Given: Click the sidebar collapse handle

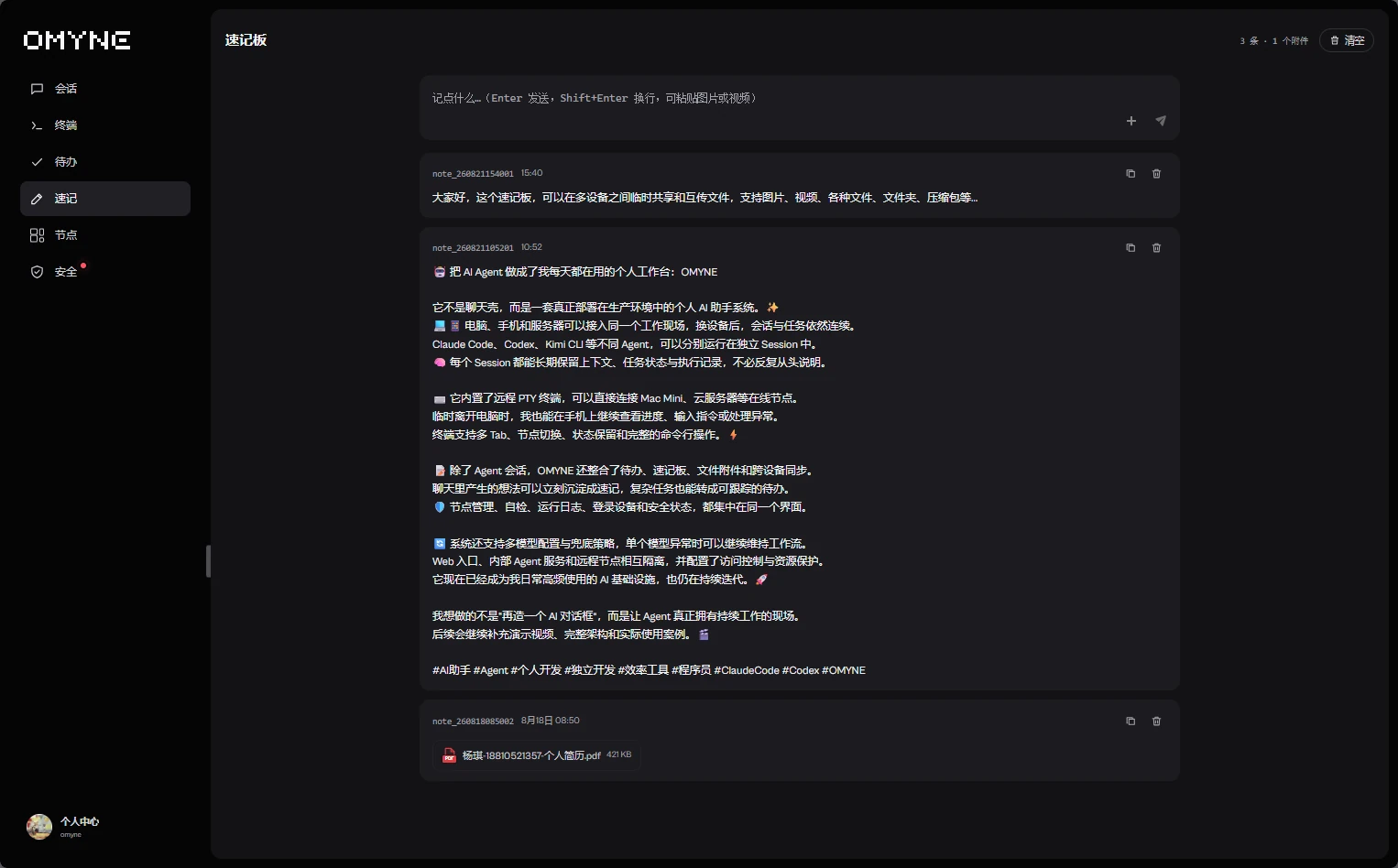Looking at the screenshot, I should pos(209,561).
